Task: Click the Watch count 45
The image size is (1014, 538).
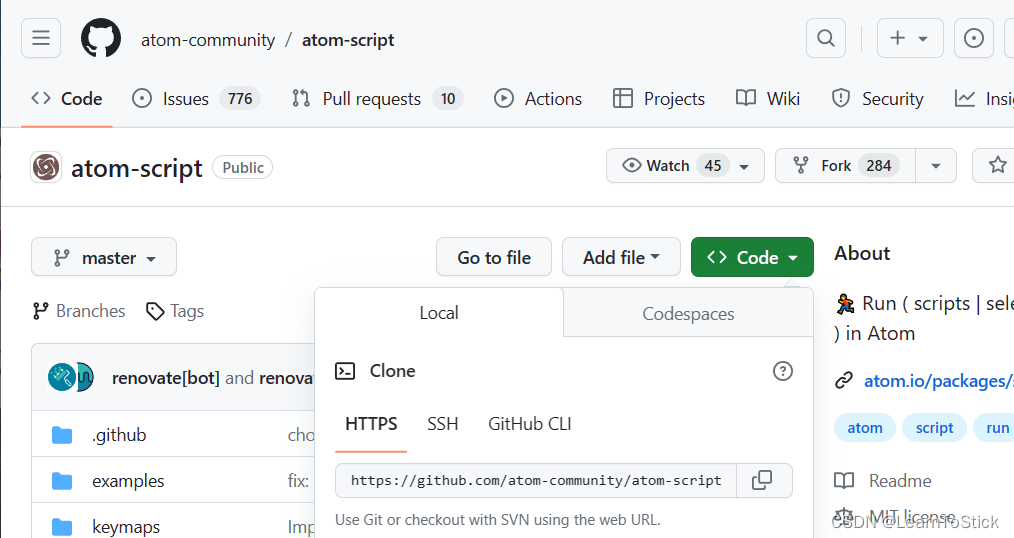Action: (713, 166)
